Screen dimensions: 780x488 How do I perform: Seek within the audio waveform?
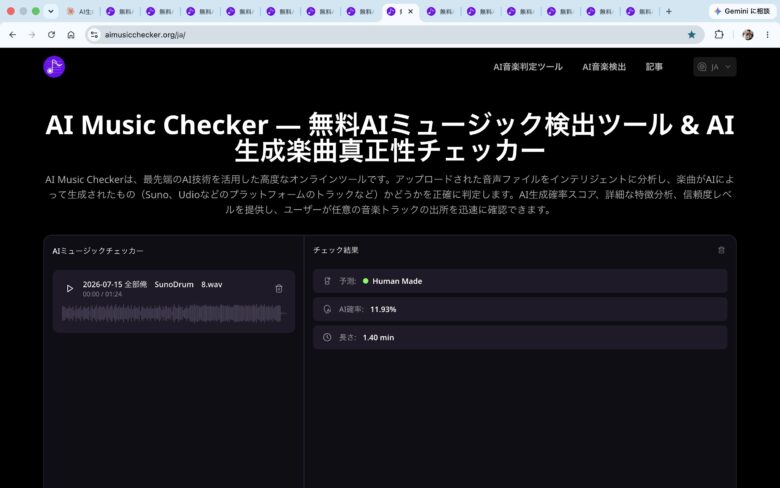coord(173,314)
